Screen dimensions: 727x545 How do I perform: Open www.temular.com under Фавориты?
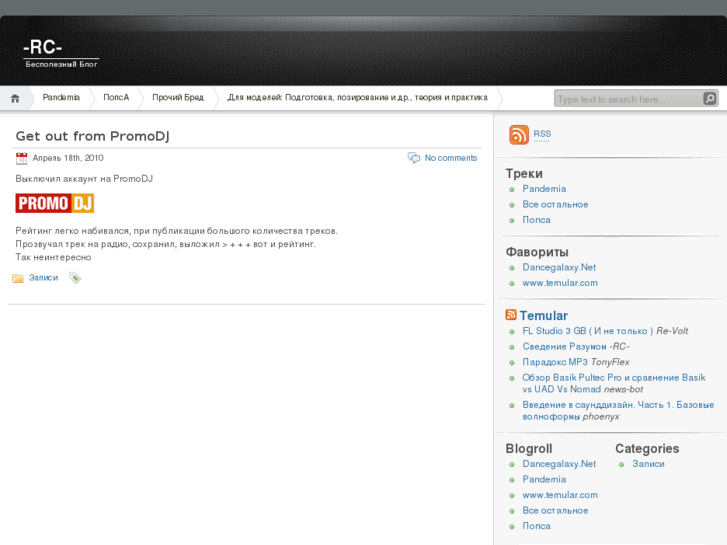[x=560, y=283]
